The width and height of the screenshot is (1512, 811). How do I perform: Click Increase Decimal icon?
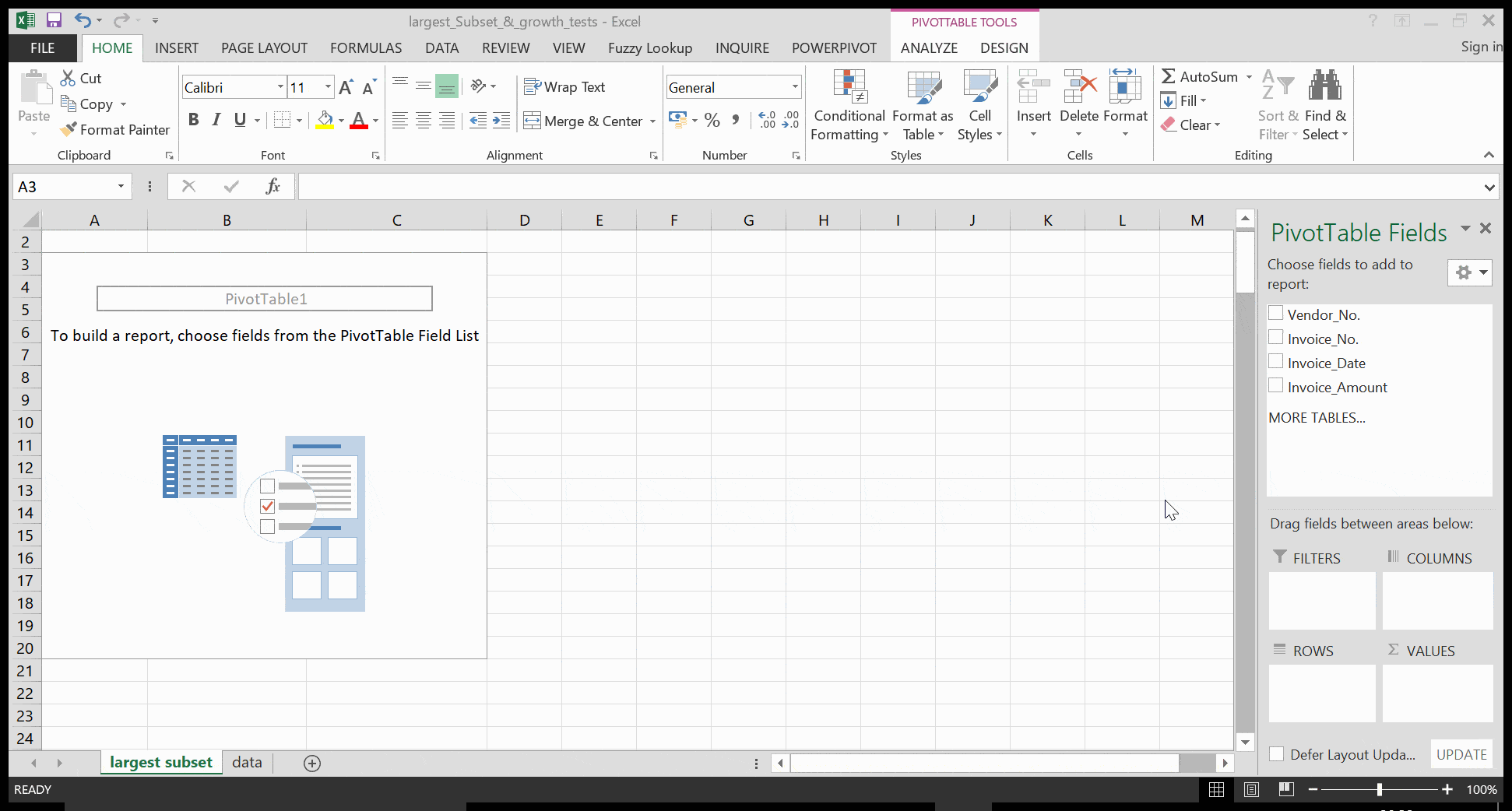(768, 120)
